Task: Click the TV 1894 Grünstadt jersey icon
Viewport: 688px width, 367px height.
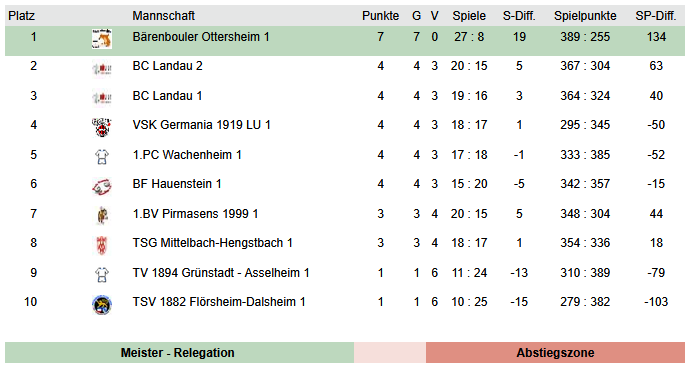Action: click(102, 275)
